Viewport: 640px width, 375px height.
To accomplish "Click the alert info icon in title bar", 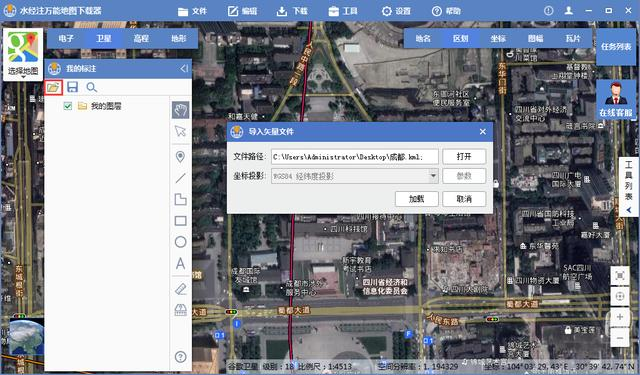I will 549,11.
